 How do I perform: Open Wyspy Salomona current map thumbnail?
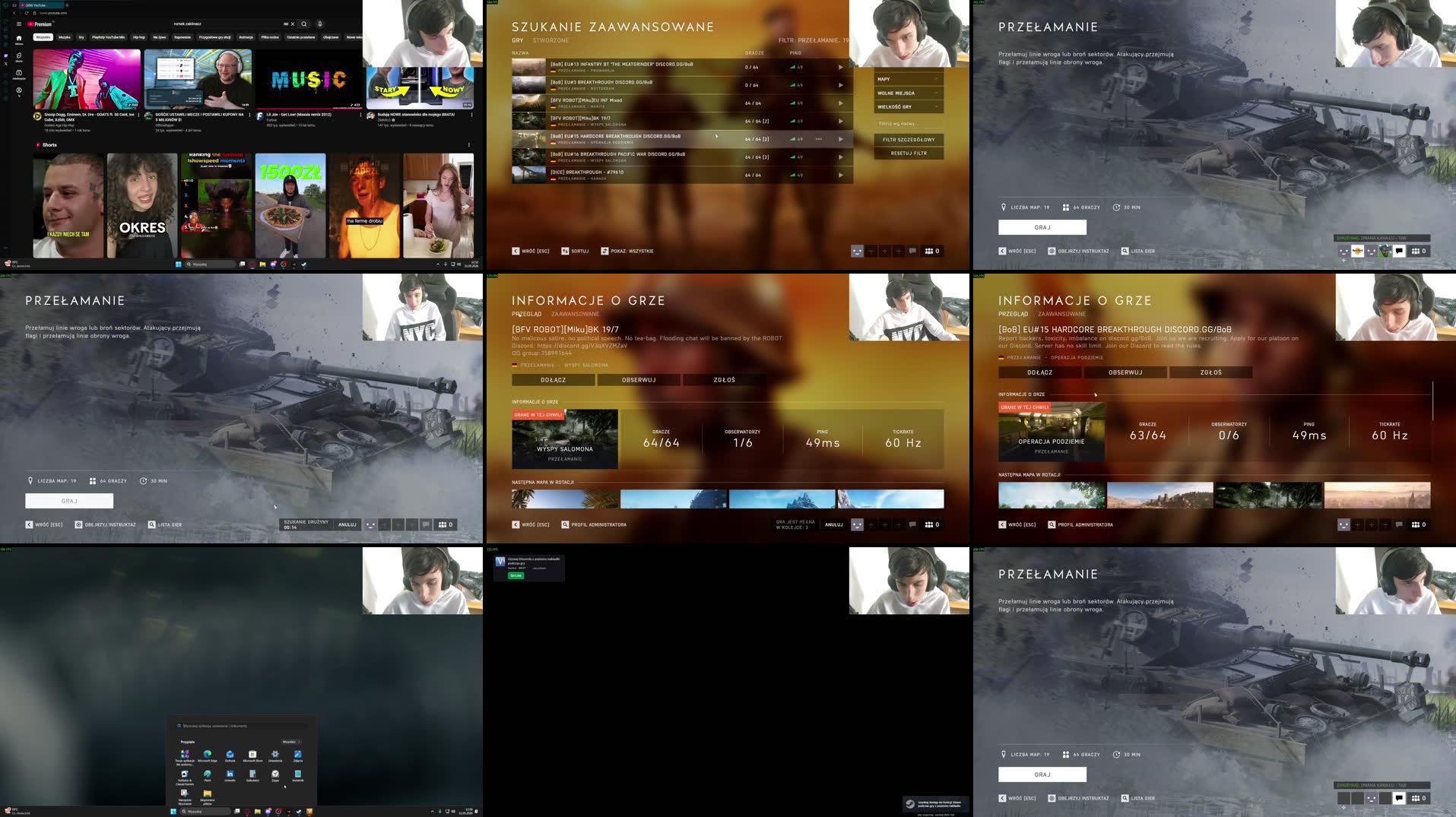(565, 439)
